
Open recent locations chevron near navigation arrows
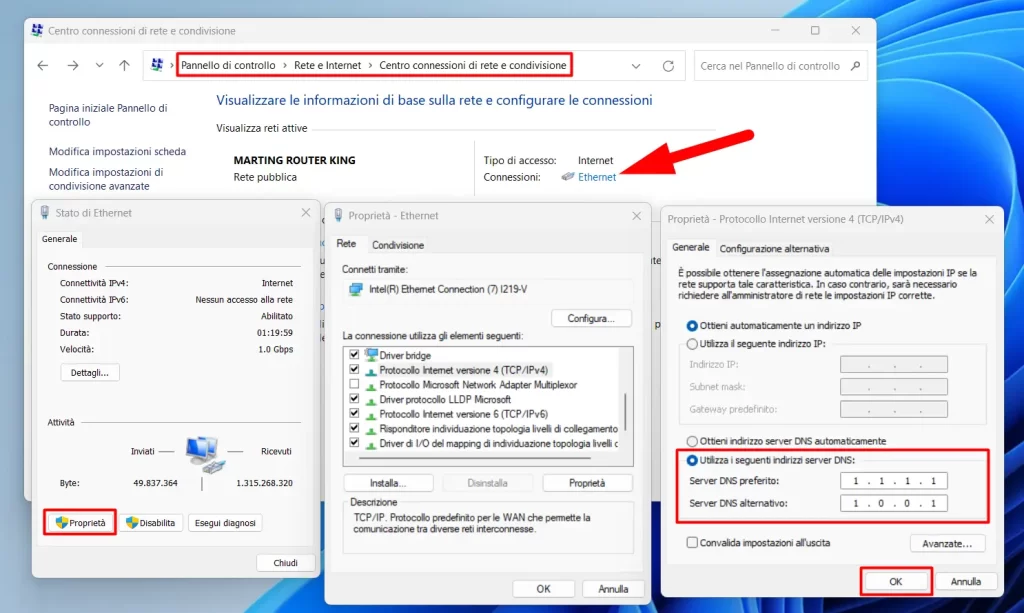tap(99, 65)
